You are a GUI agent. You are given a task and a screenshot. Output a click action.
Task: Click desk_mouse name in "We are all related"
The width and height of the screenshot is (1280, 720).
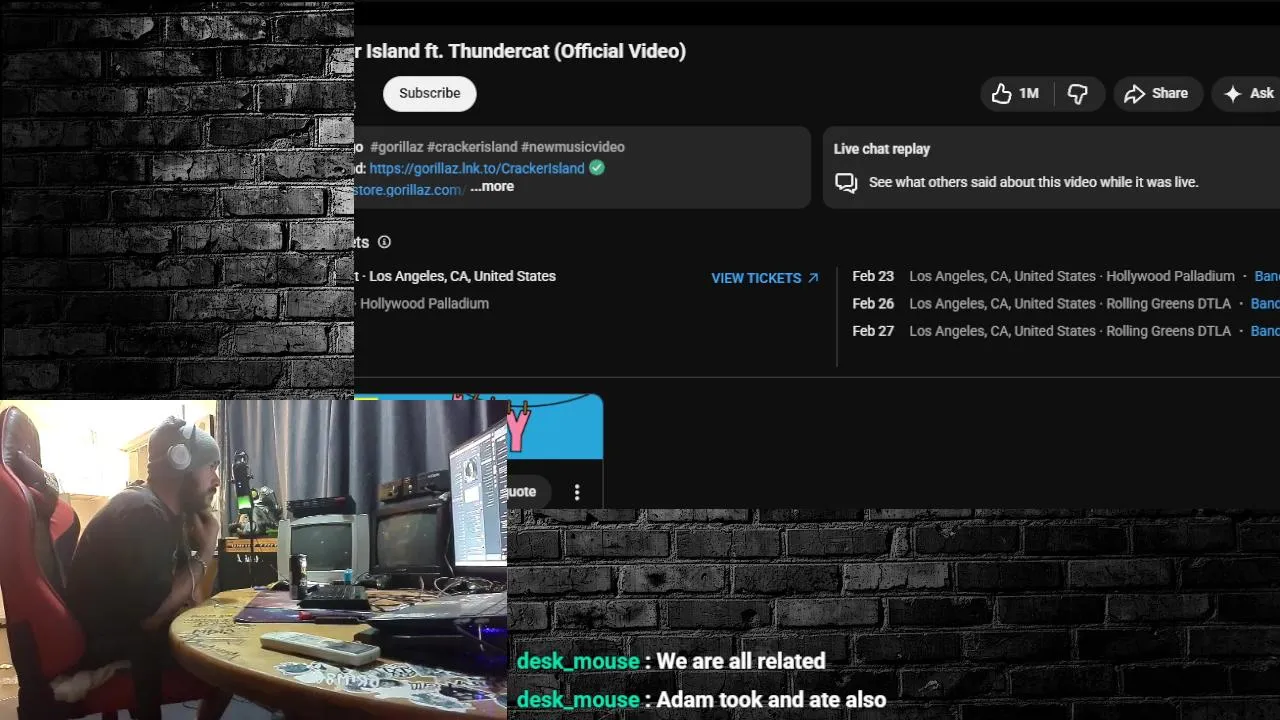(578, 661)
